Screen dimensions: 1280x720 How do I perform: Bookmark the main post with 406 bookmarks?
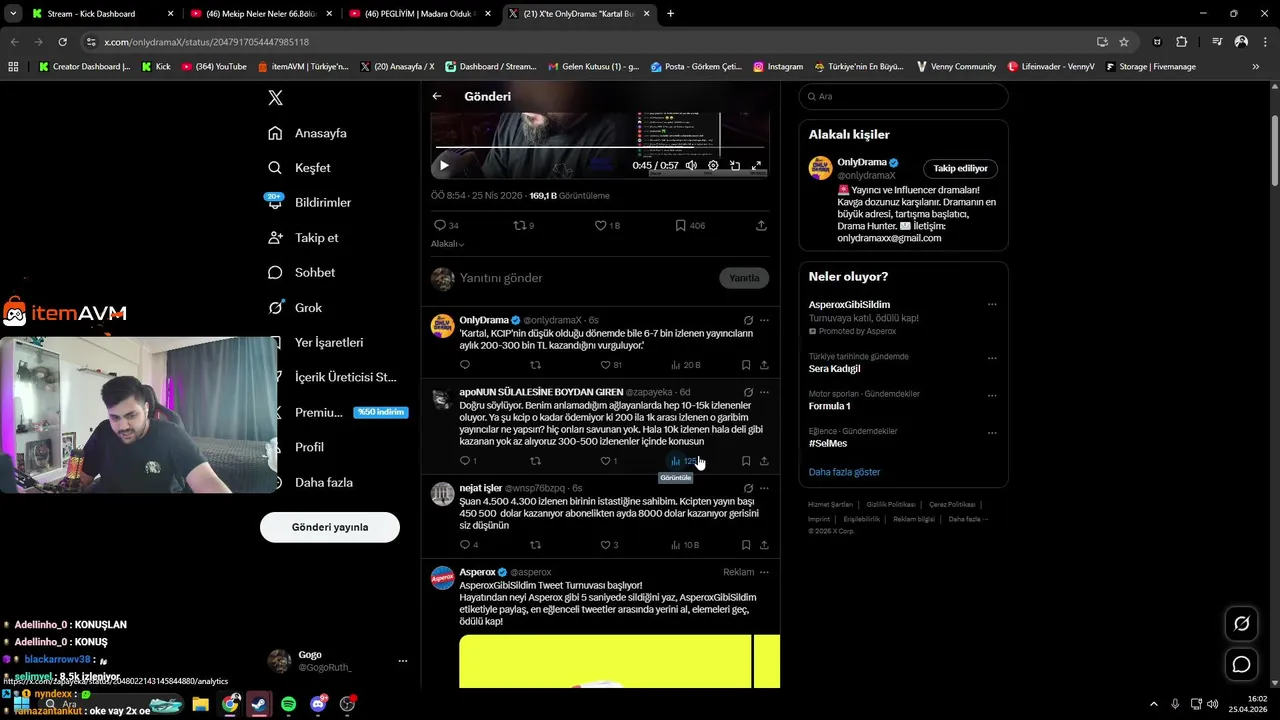pos(690,226)
